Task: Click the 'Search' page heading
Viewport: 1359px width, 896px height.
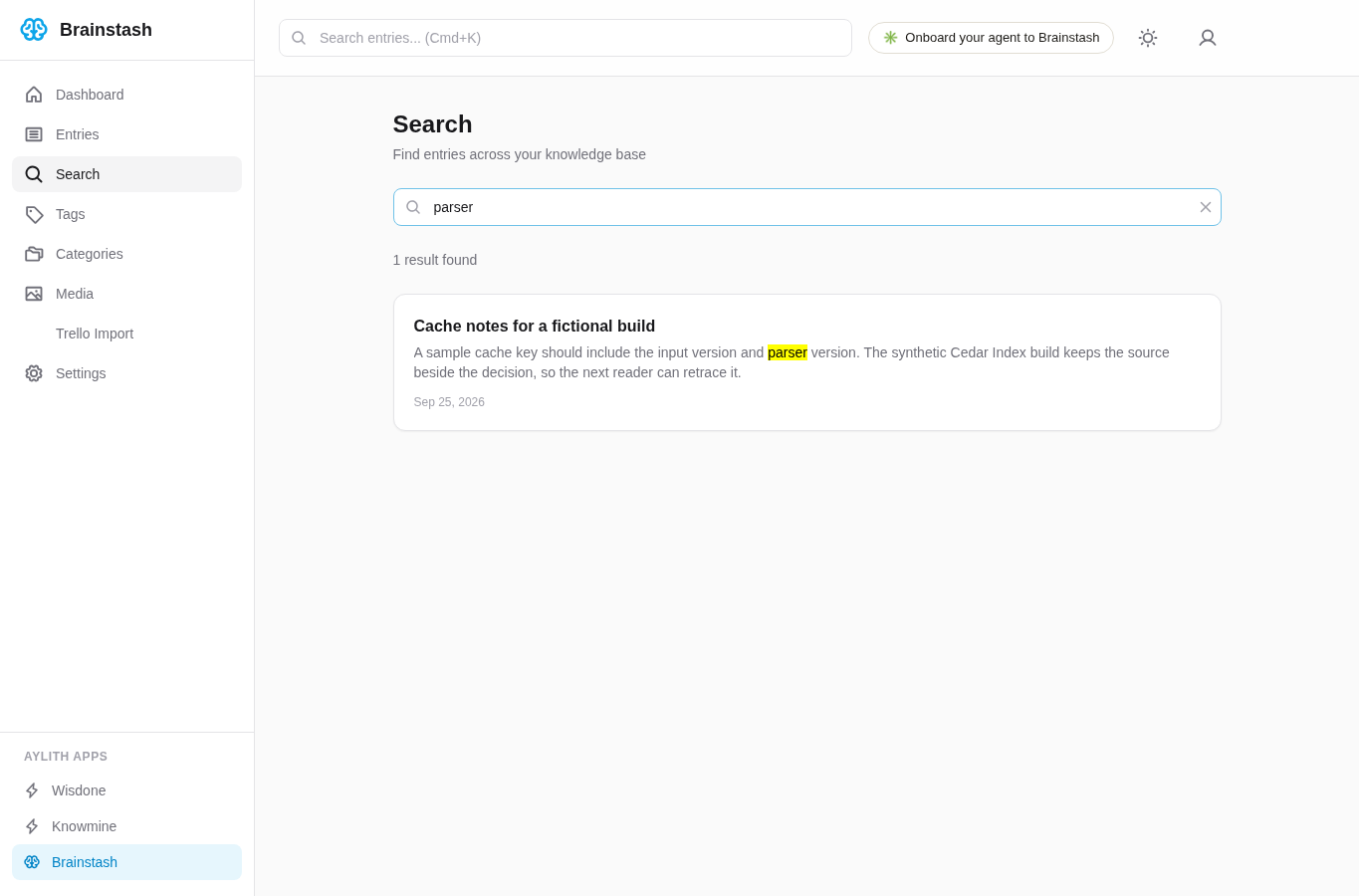Action: pyautogui.click(x=432, y=124)
